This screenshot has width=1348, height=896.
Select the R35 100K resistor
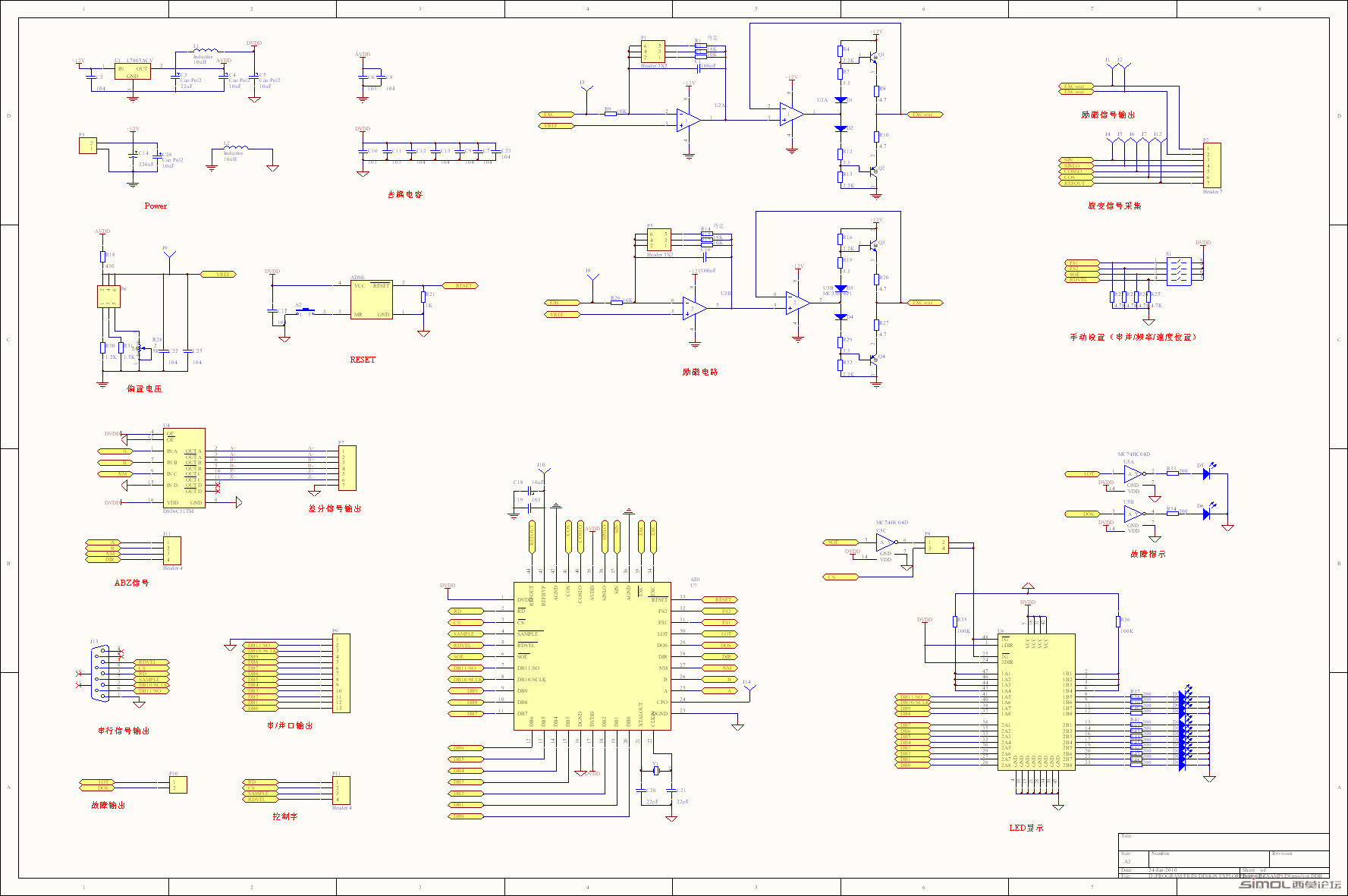pos(955,621)
